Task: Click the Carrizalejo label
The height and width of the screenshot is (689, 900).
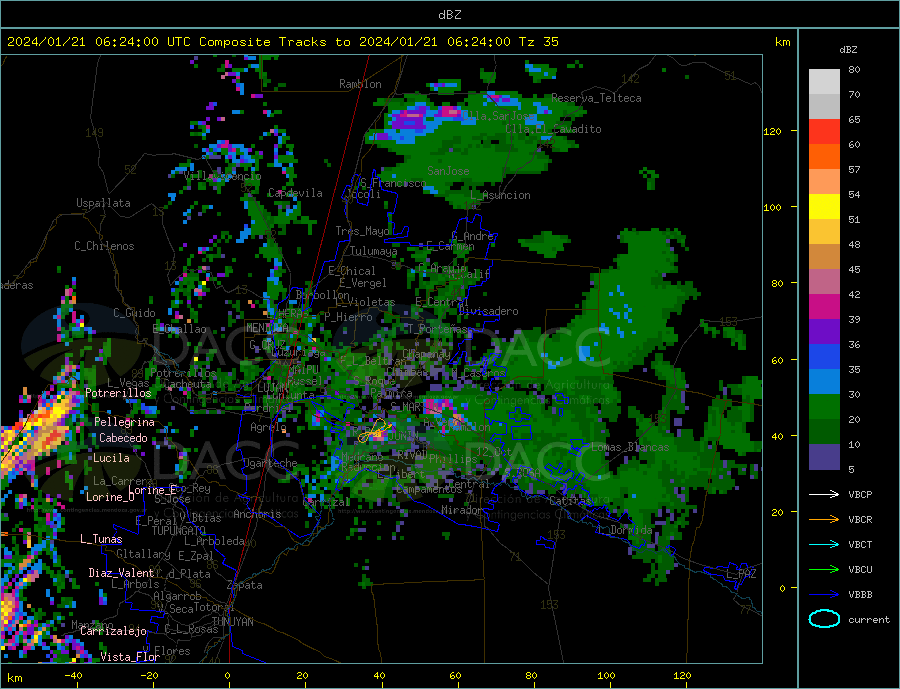Action: 113,631
